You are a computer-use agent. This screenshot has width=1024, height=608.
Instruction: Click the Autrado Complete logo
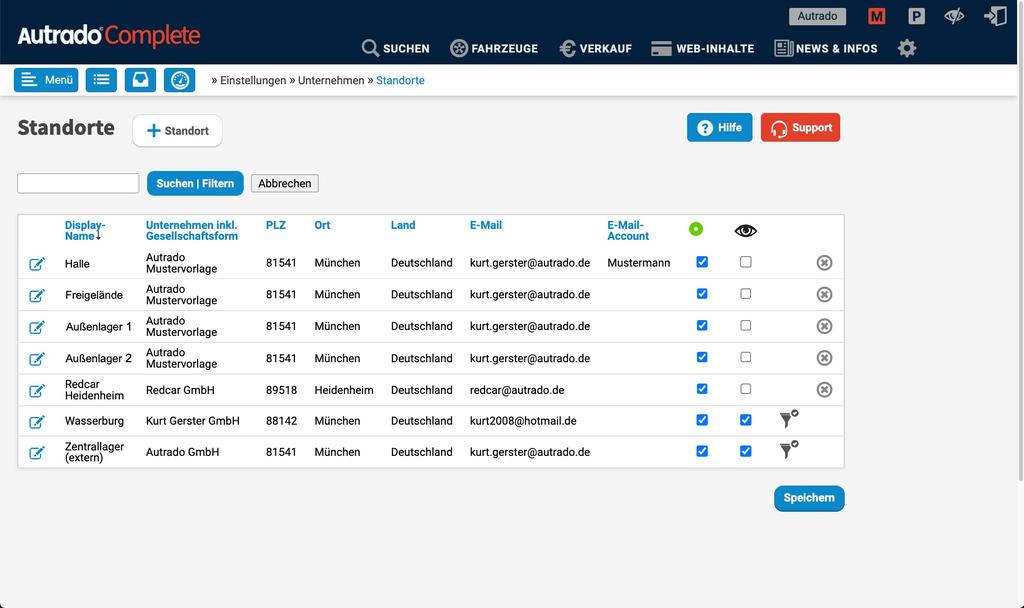[108, 35]
